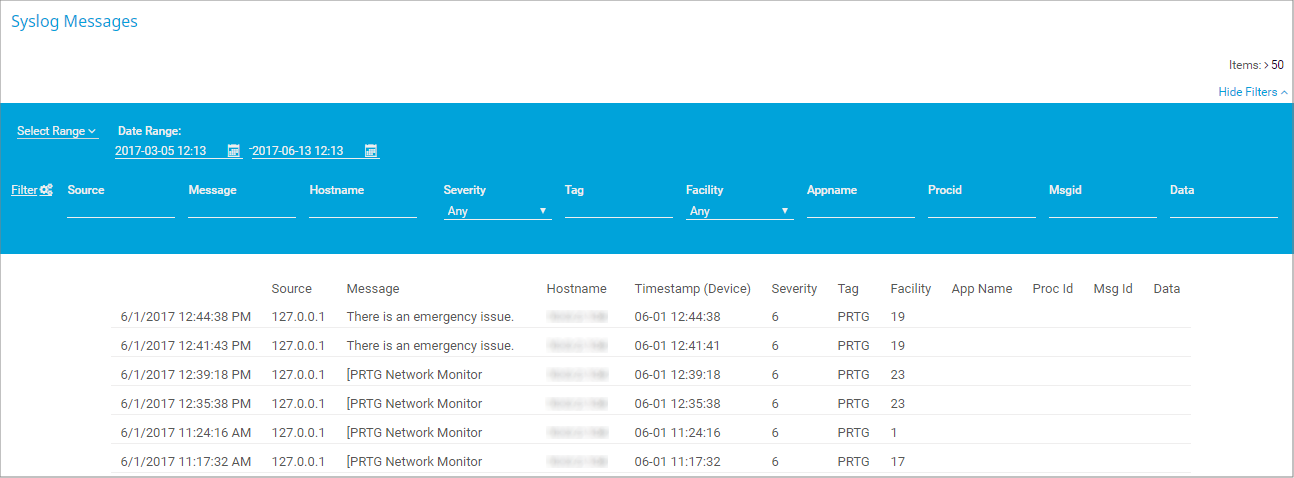Open the start date calendar picker icon
Screen dimensions: 1294x478
click(x=234, y=151)
